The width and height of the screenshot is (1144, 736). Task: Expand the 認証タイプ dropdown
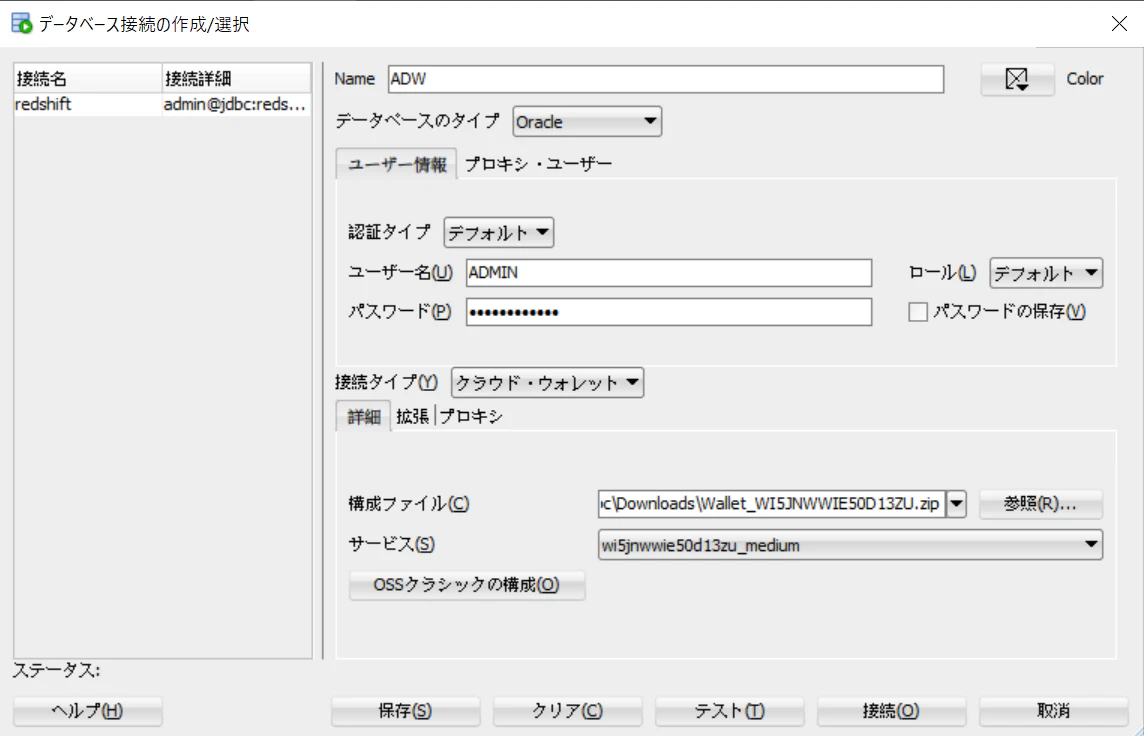(x=498, y=233)
